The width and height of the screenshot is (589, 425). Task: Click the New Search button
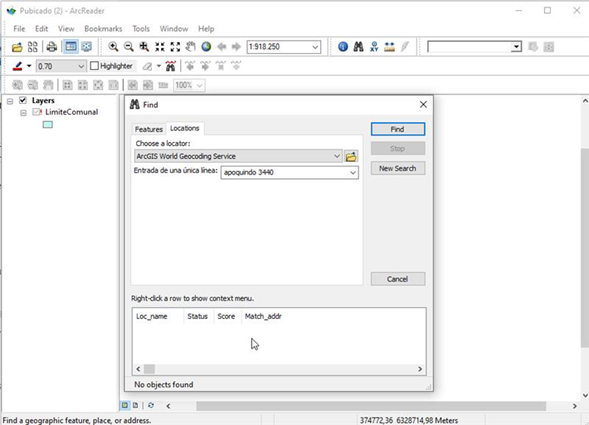pyautogui.click(x=398, y=168)
